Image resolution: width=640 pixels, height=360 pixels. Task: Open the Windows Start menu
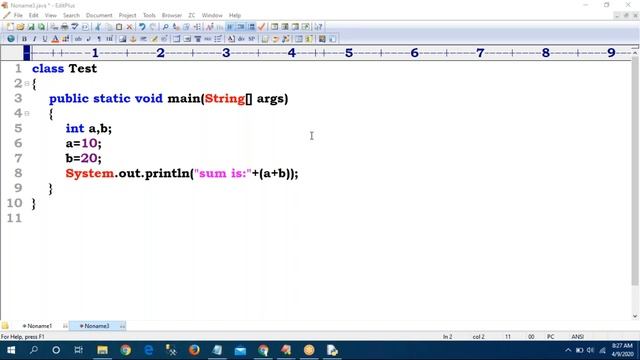[x=11, y=350]
